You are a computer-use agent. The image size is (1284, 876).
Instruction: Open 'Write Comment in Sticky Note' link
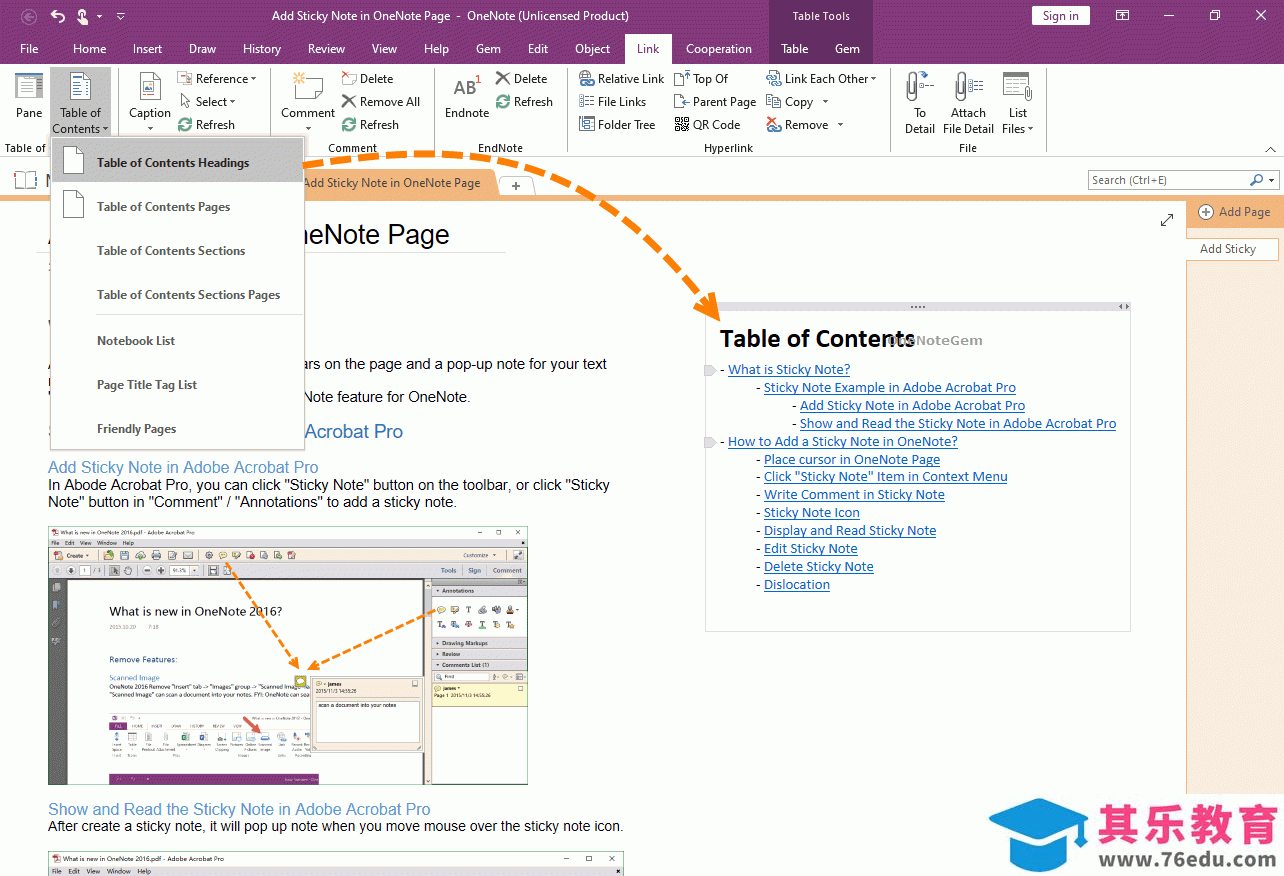coord(854,495)
